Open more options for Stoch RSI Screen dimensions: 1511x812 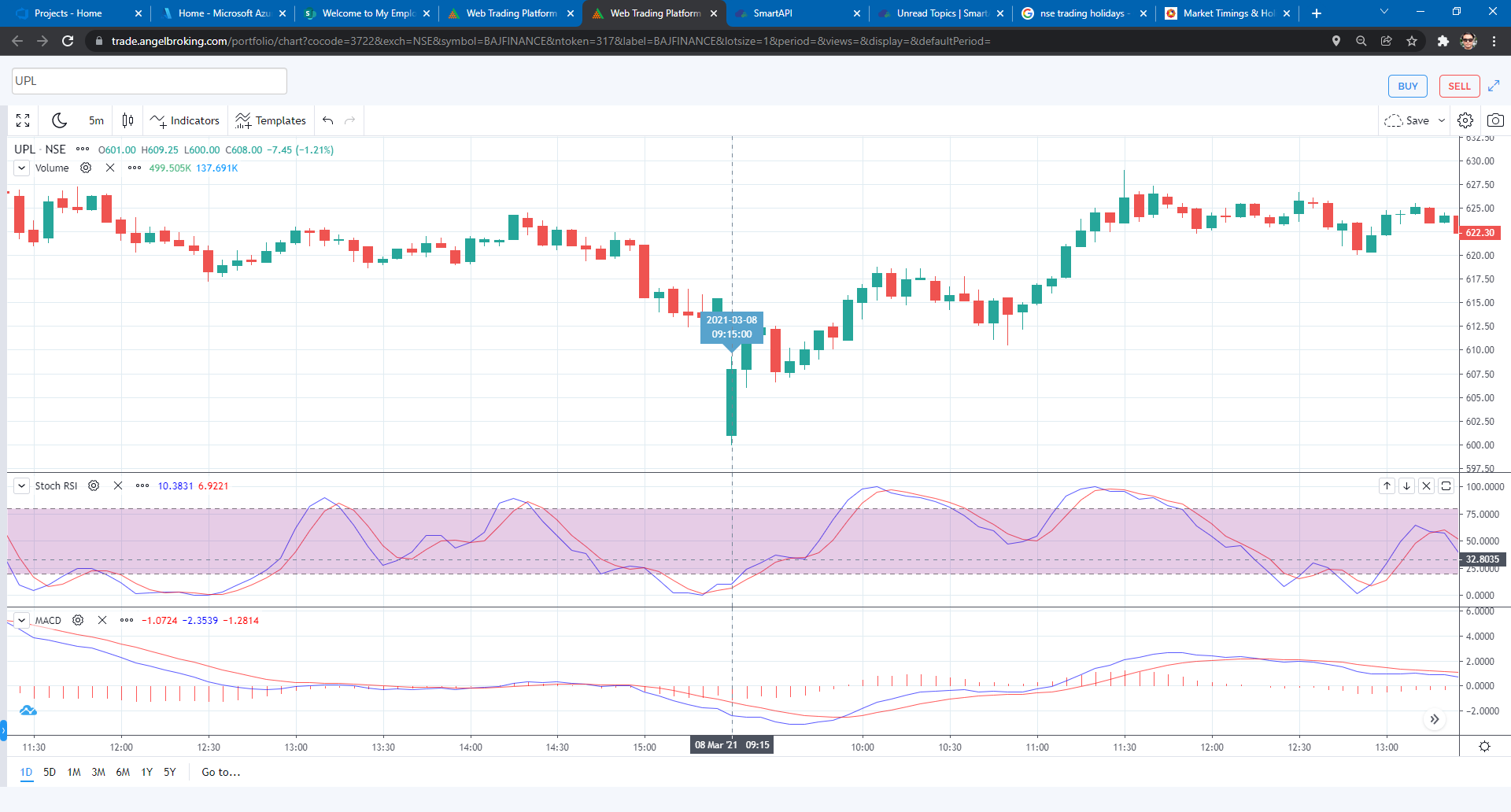(x=142, y=485)
